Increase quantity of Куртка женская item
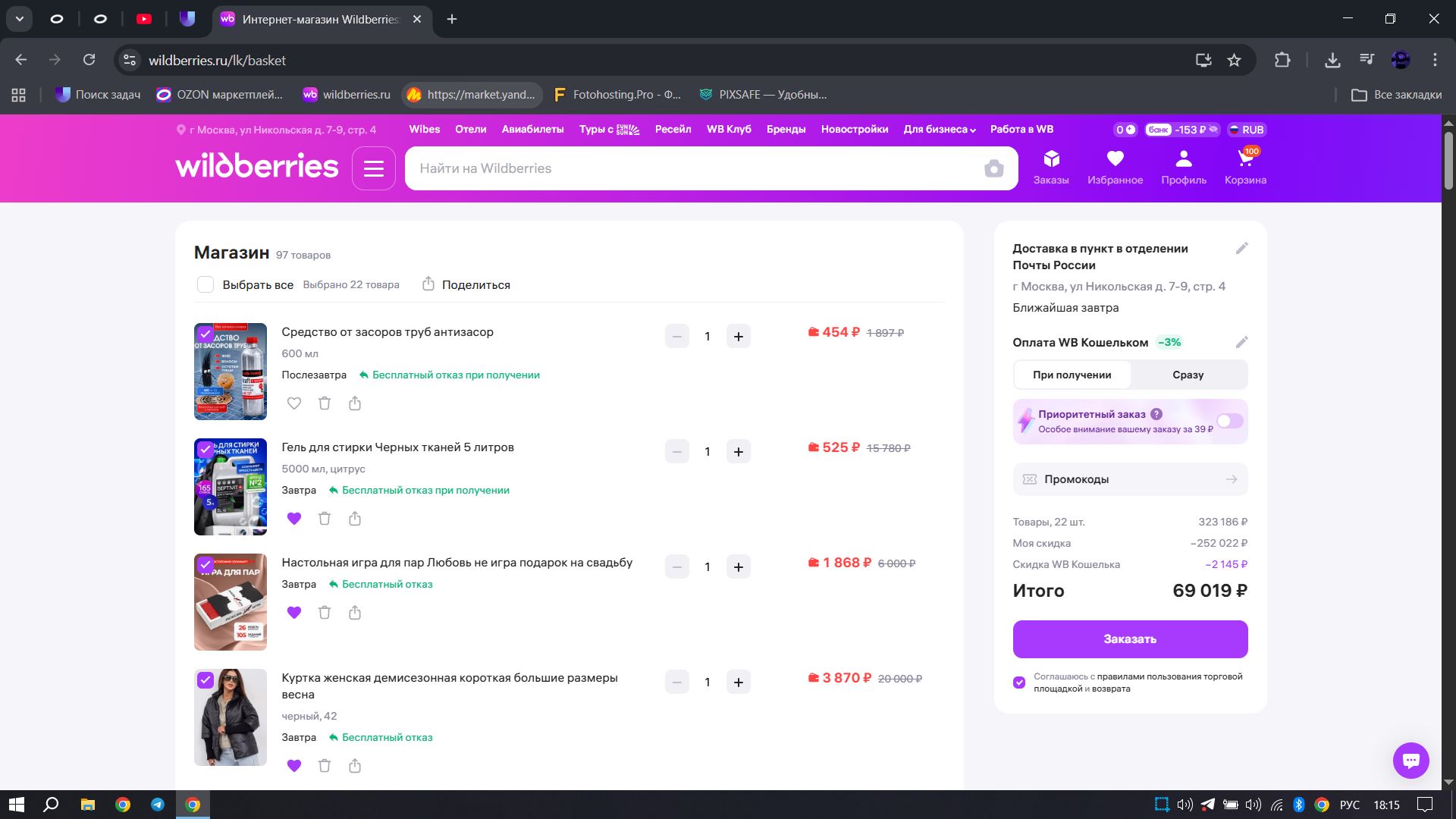1456x819 pixels. pyautogui.click(x=739, y=682)
